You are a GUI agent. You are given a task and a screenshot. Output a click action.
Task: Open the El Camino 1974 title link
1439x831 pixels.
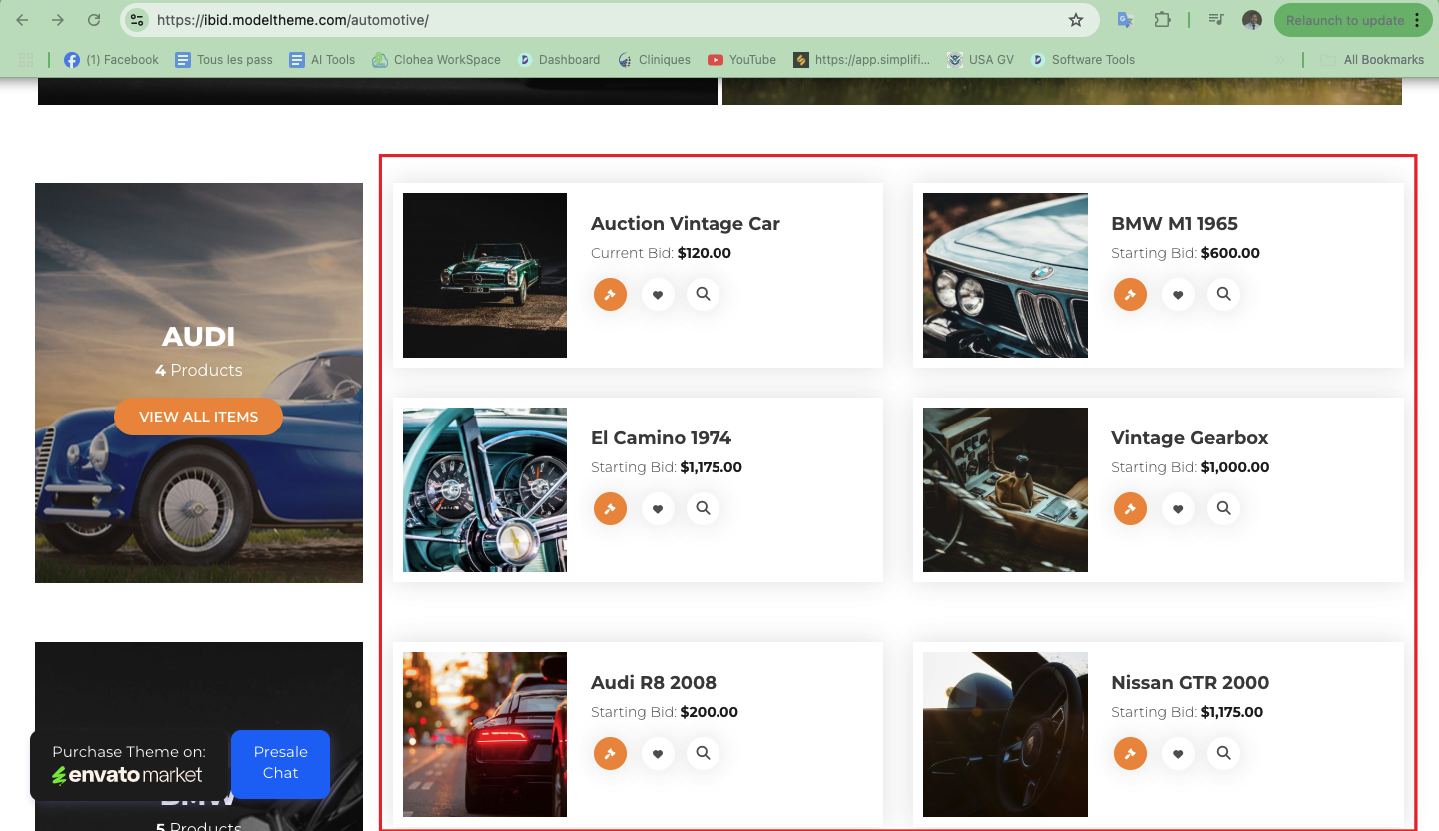(661, 438)
